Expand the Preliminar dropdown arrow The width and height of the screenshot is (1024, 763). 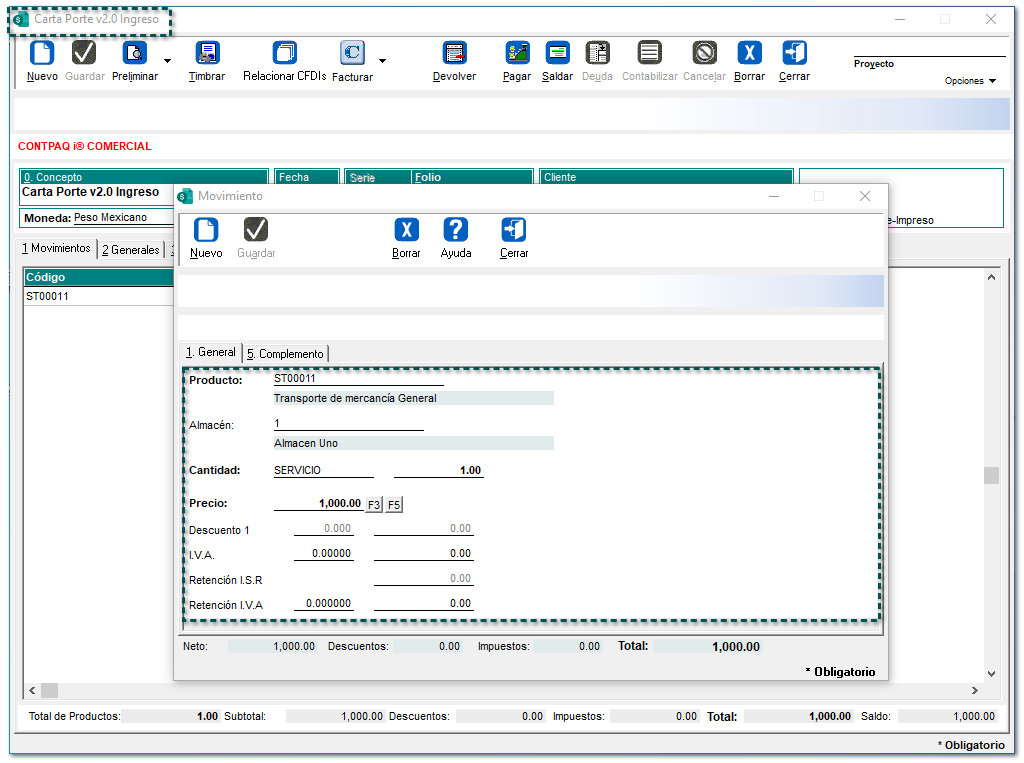(x=167, y=61)
